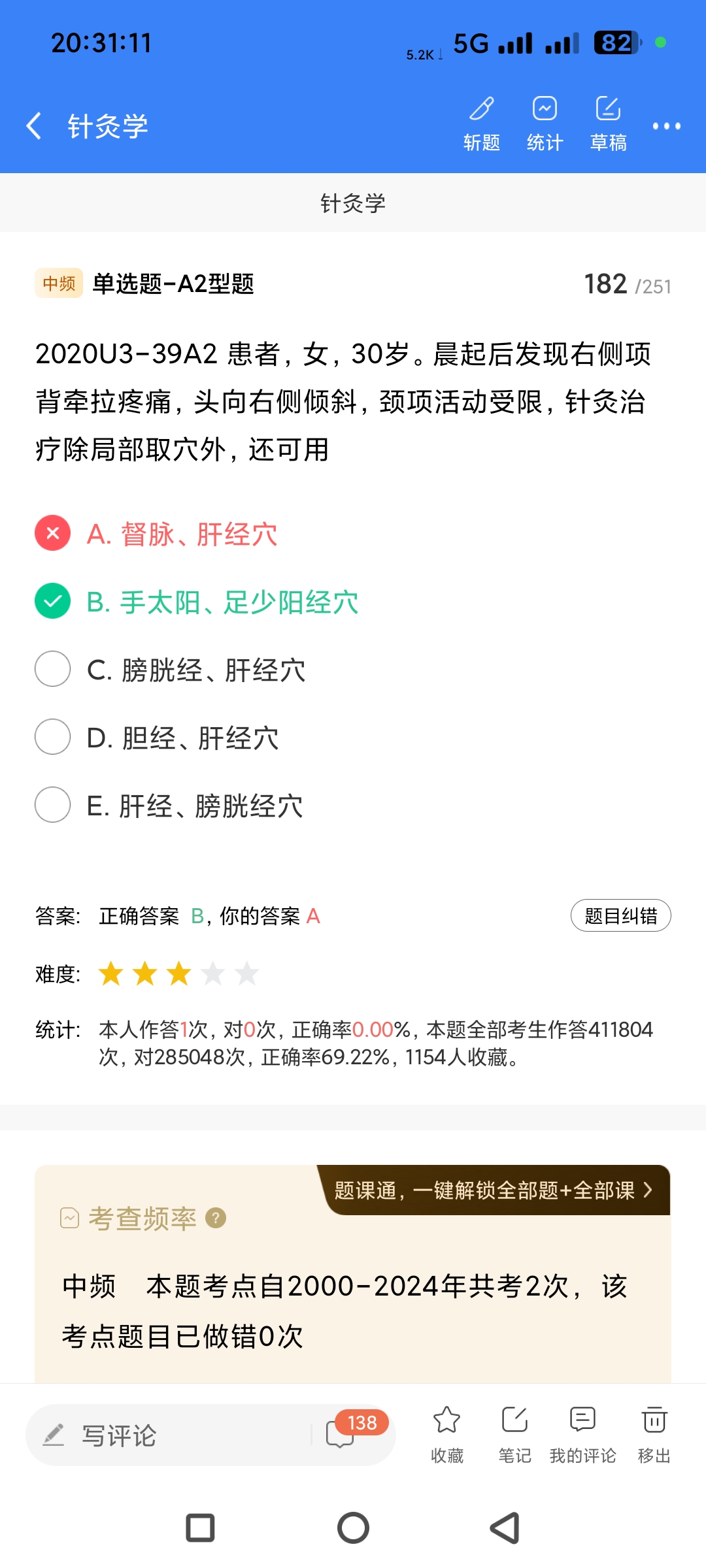Open the three-dot more menu
Viewport: 706px width, 1568px height.
pyautogui.click(x=666, y=126)
